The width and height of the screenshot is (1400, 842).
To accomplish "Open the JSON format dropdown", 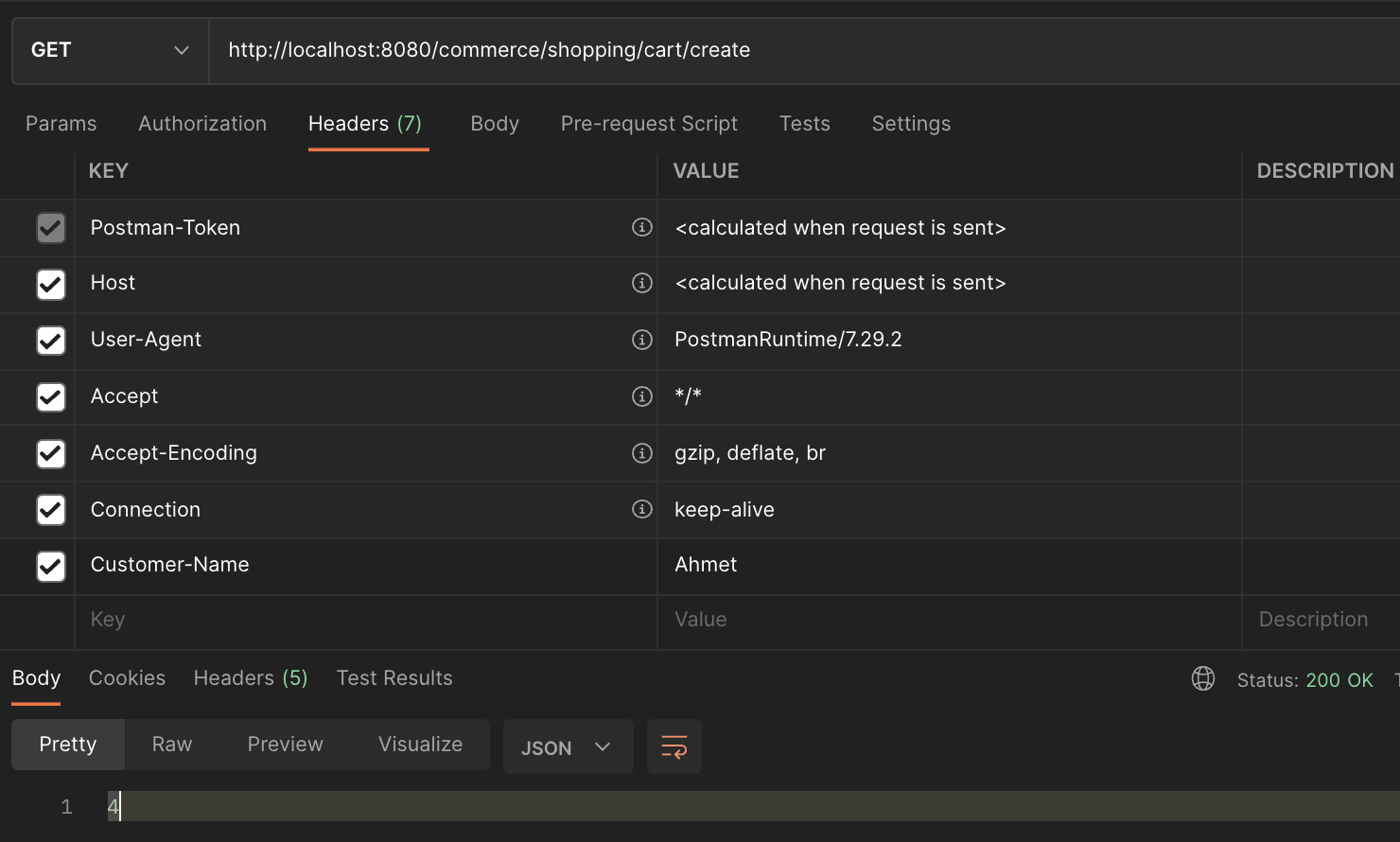I will (567, 747).
